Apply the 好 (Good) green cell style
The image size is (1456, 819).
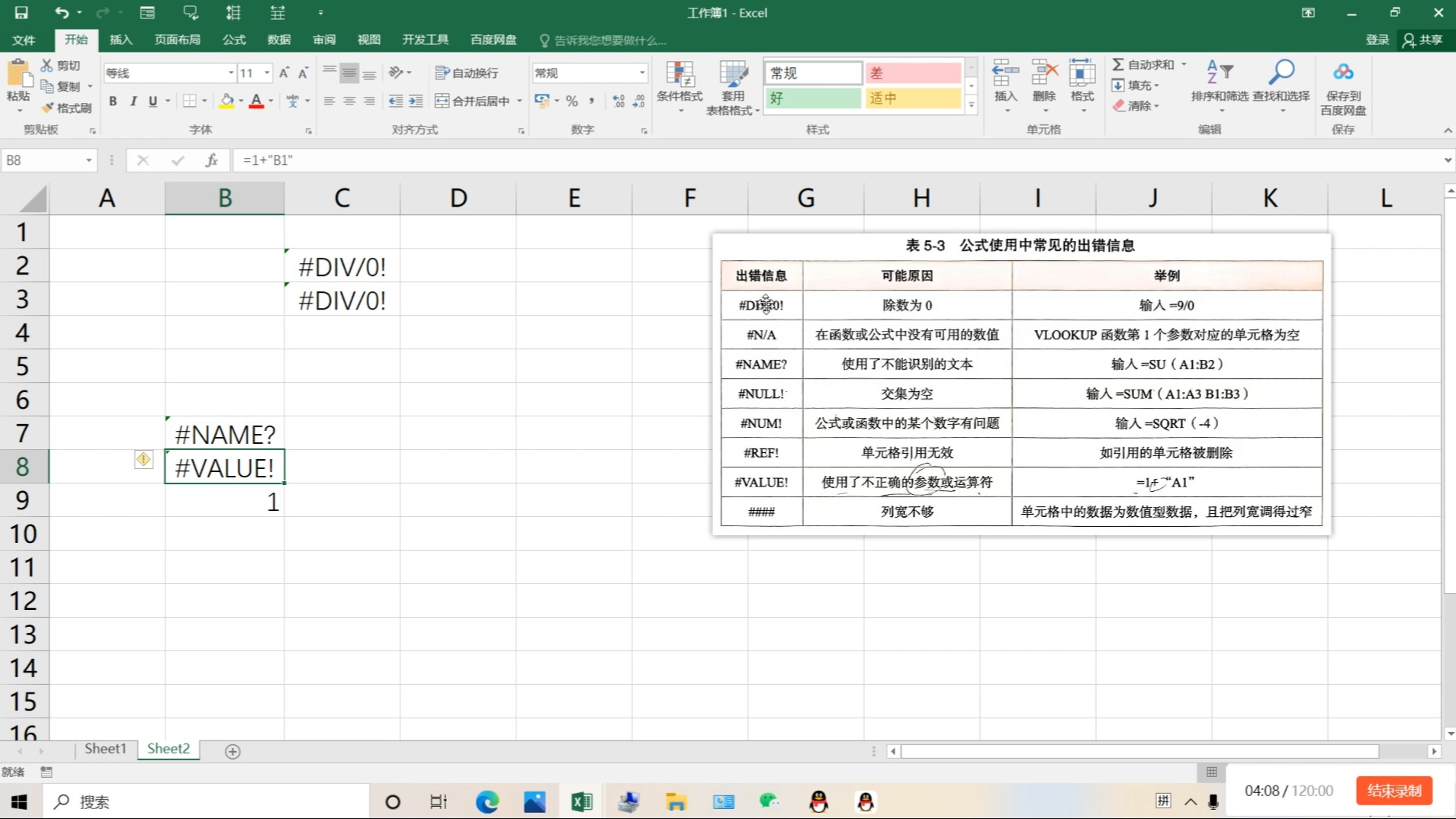813,98
